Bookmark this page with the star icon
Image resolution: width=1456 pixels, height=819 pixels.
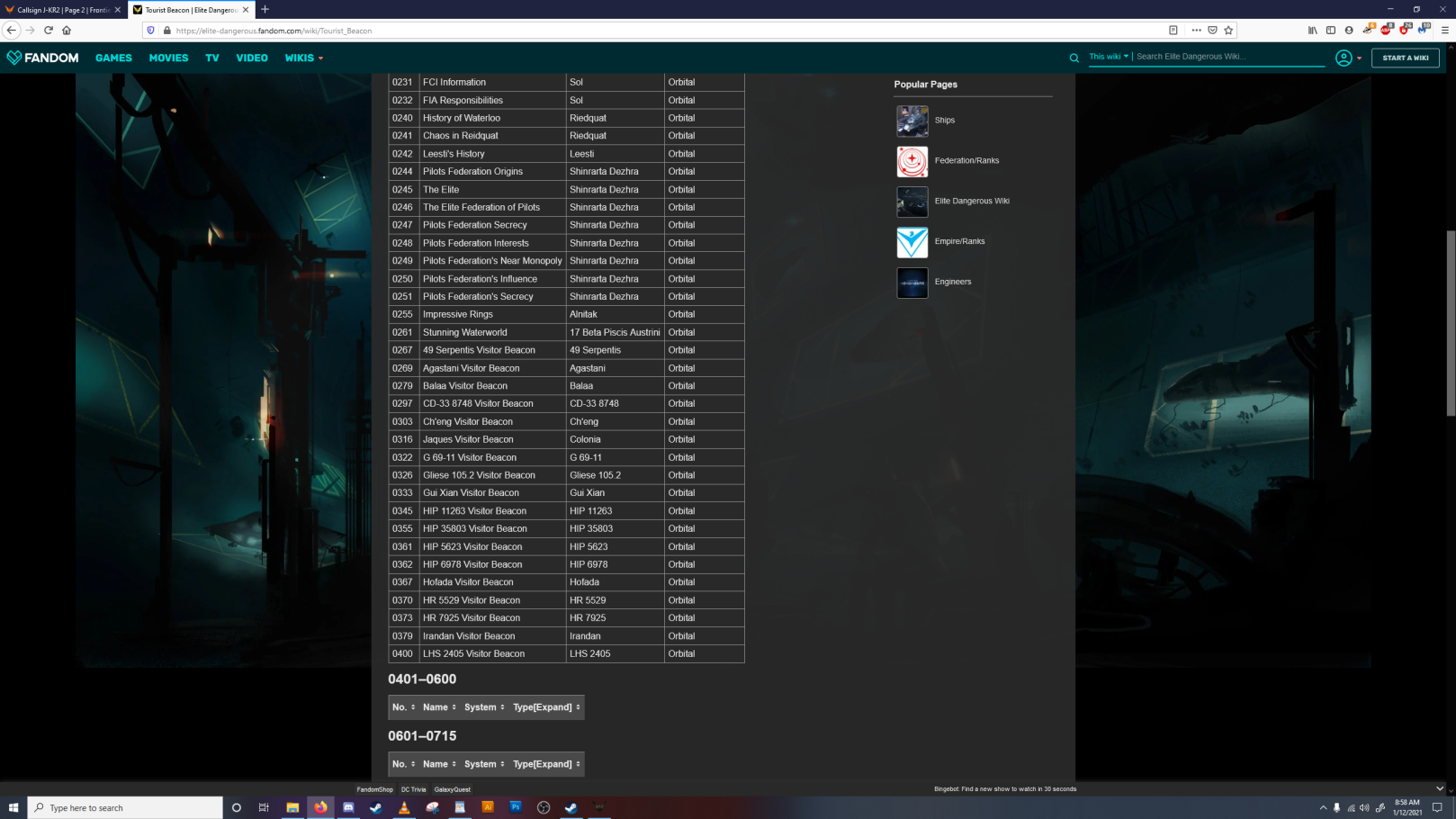(x=1228, y=30)
